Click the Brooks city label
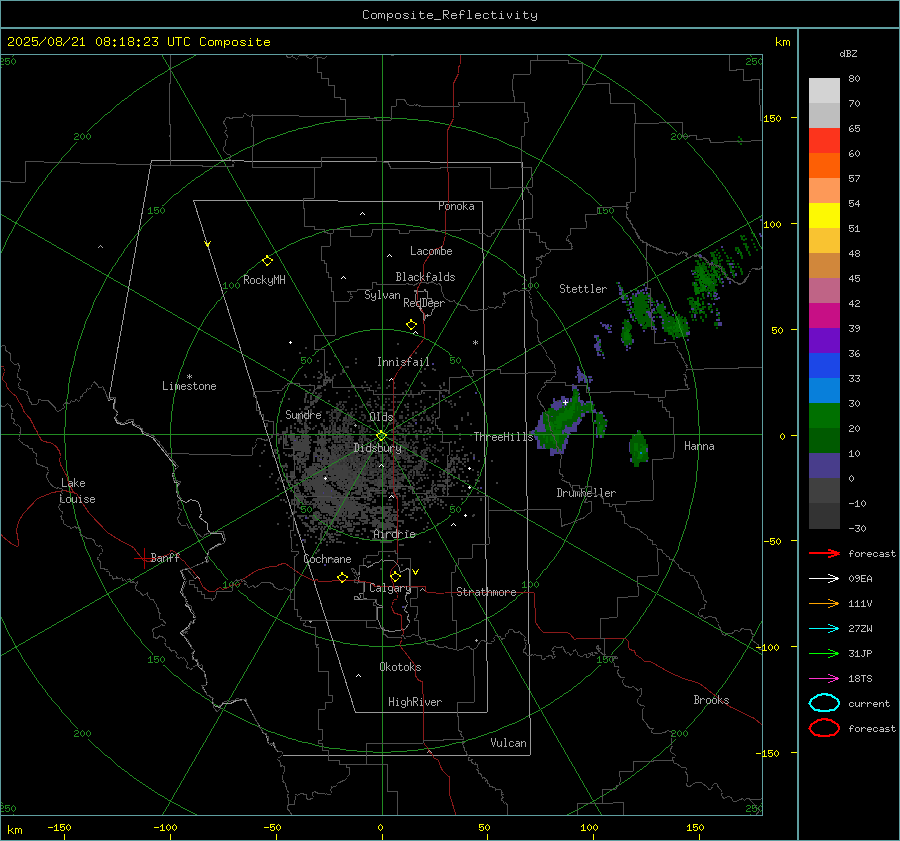The height and width of the screenshot is (841, 900). [x=711, y=700]
